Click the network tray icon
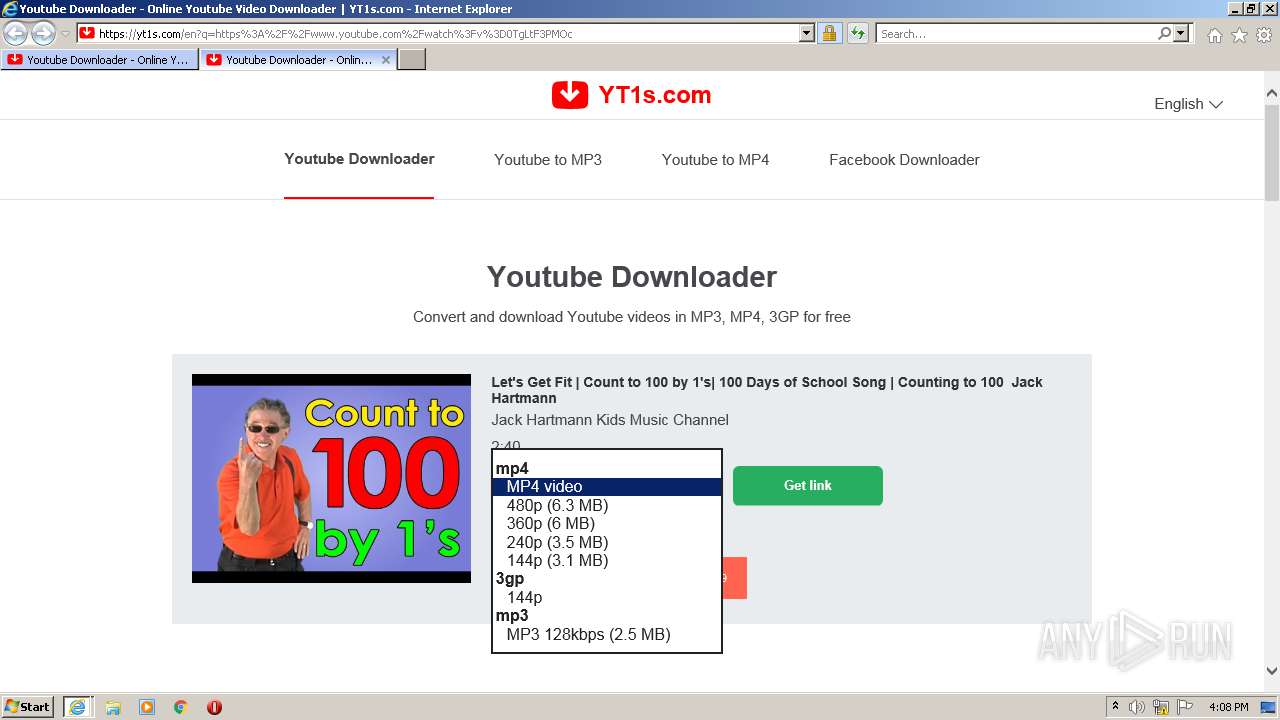 [1161, 707]
